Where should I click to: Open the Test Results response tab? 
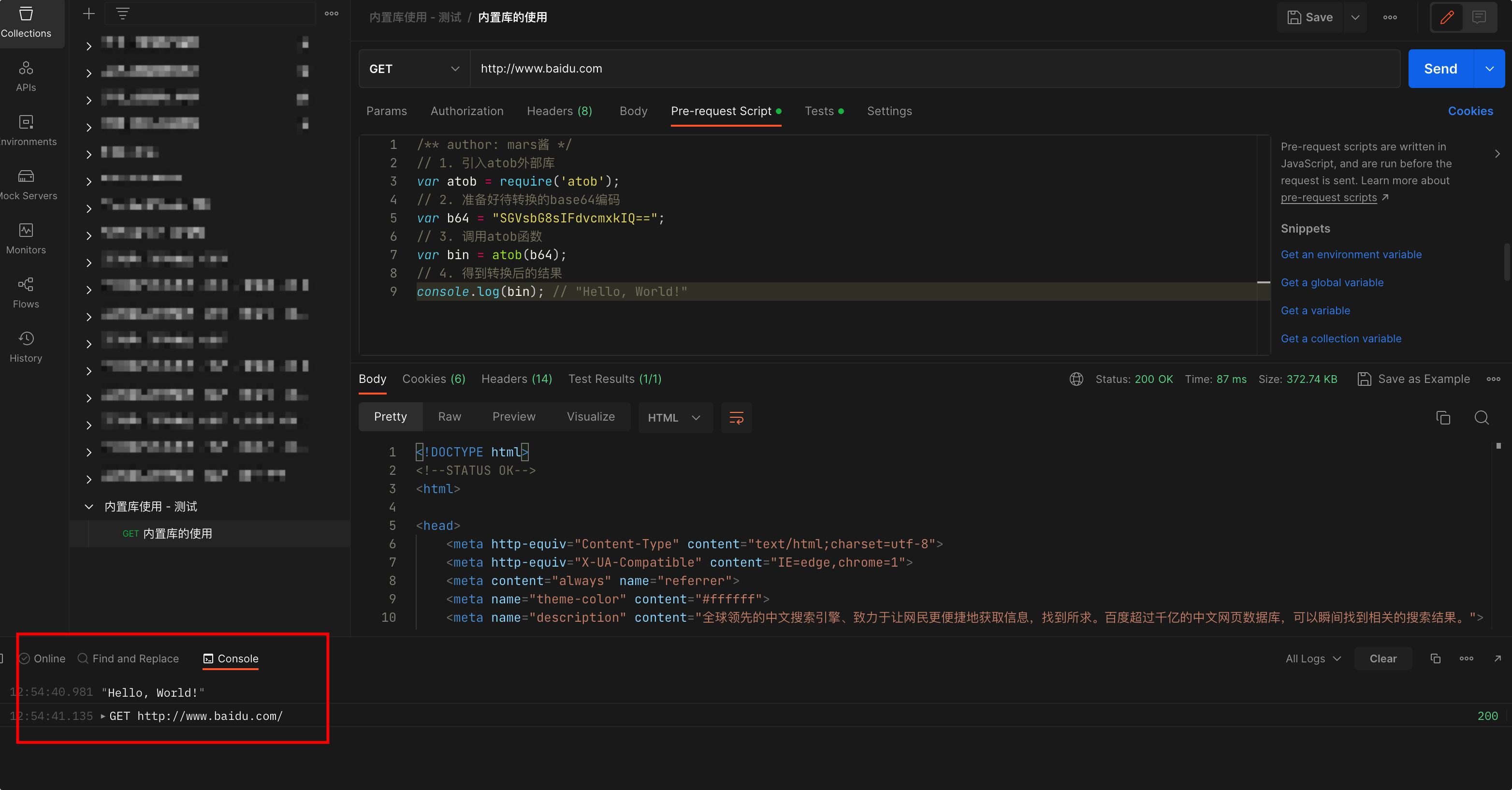(x=614, y=379)
